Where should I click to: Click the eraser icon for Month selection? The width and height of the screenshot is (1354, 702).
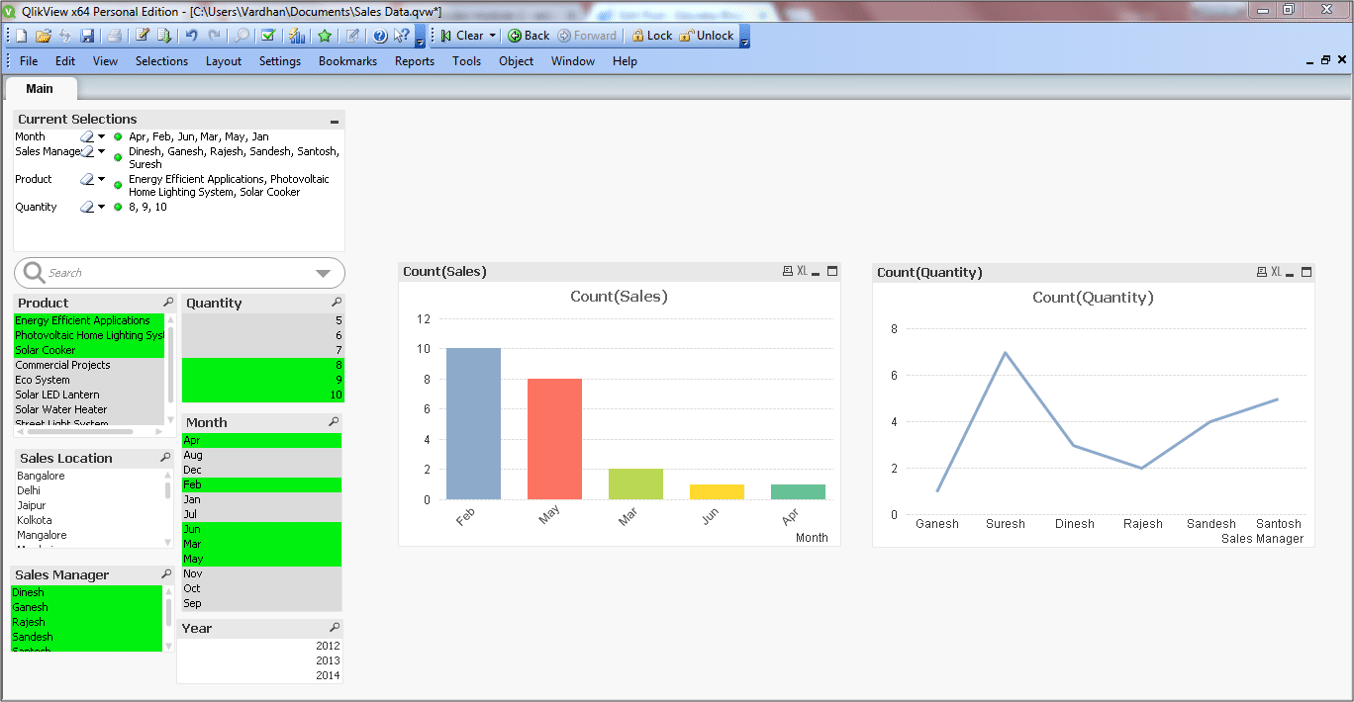pyautogui.click(x=87, y=137)
